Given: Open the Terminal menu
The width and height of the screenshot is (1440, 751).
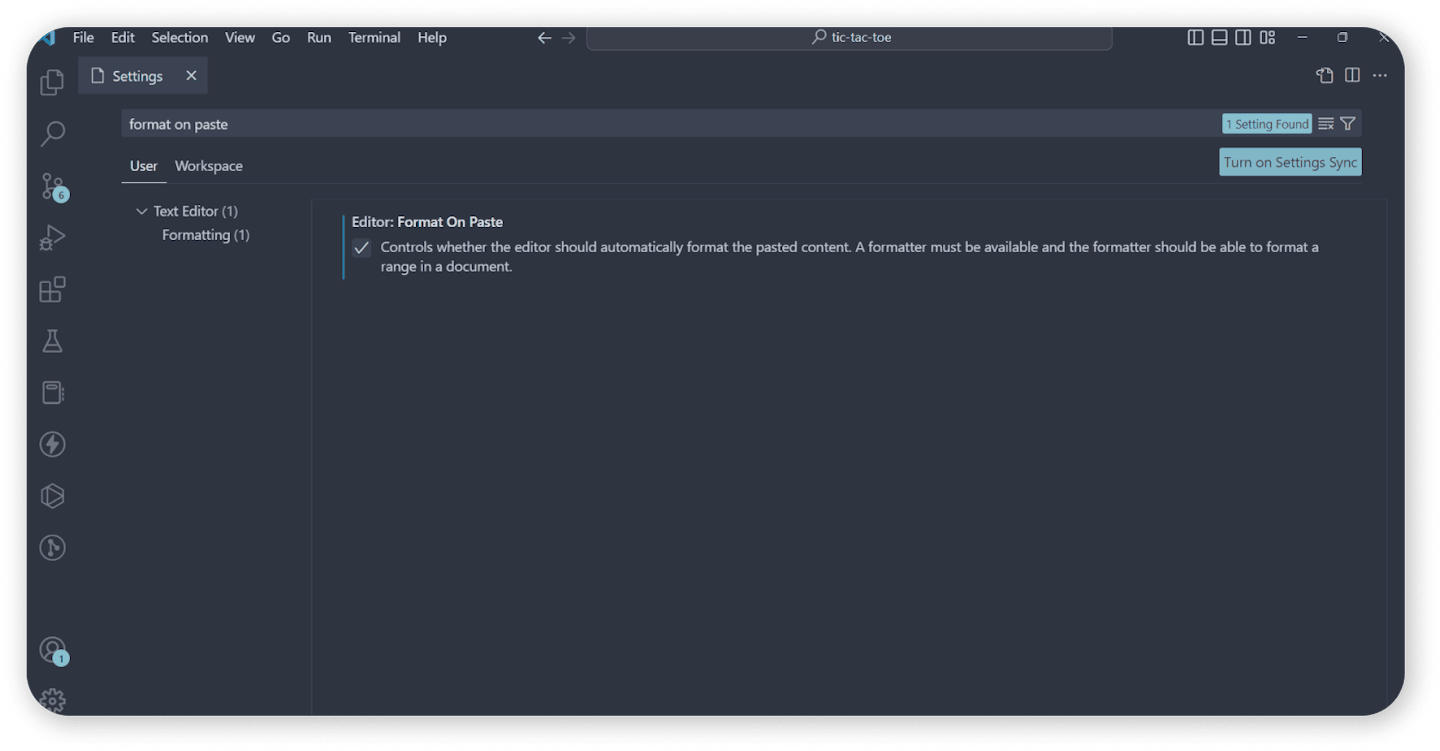Looking at the screenshot, I should click(x=374, y=38).
